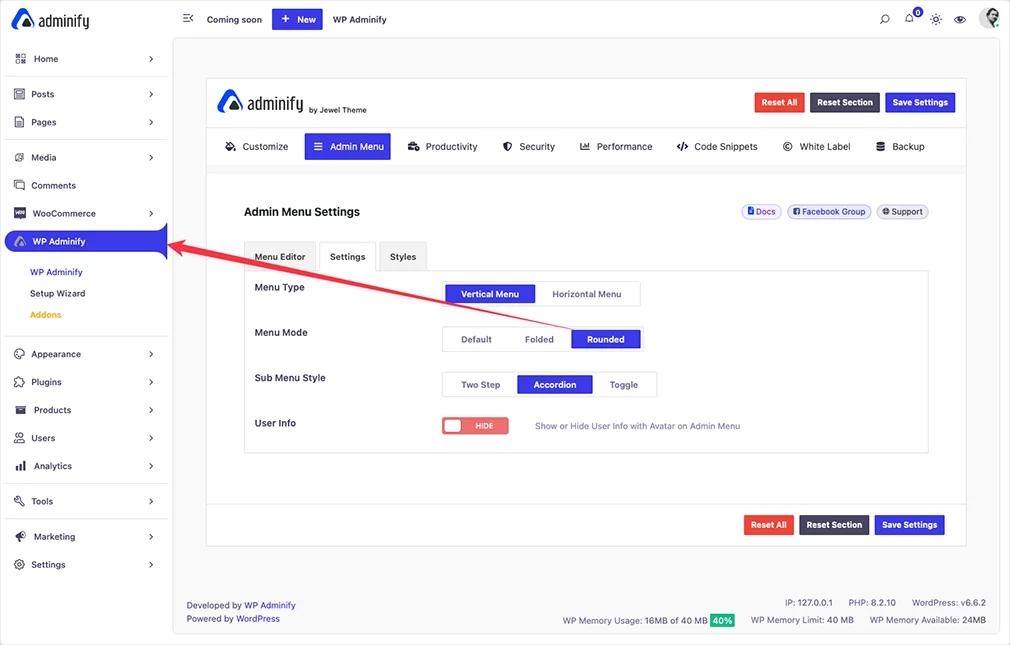Select Vertical Menu type

pos(490,294)
